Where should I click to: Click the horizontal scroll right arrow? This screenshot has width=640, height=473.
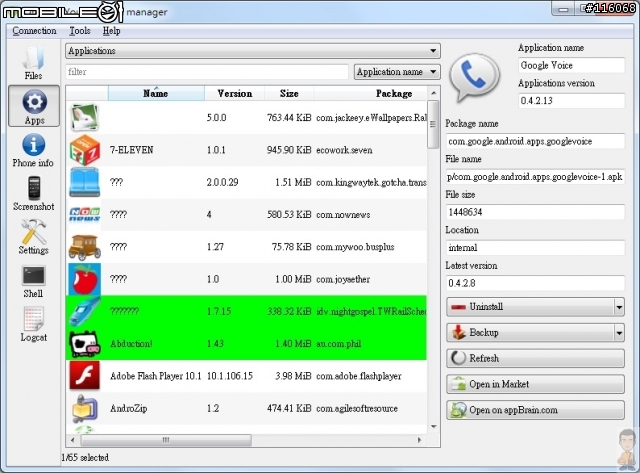(x=419, y=440)
